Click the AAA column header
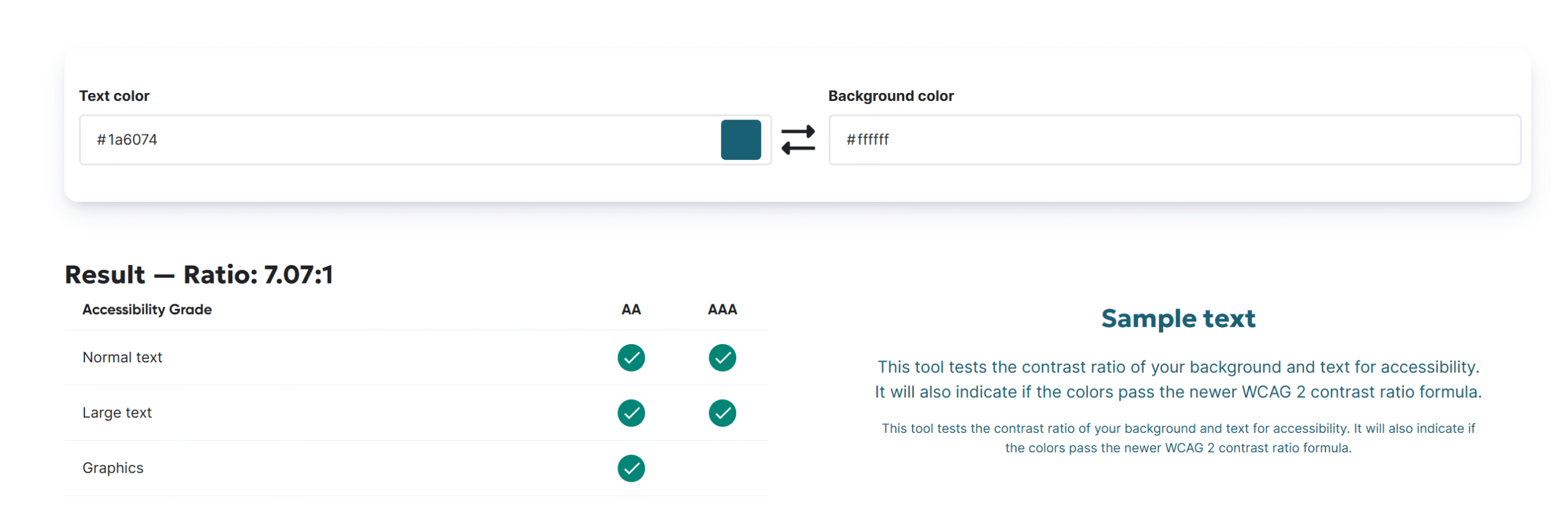The width and height of the screenshot is (1568, 521). pyautogui.click(x=722, y=309)
